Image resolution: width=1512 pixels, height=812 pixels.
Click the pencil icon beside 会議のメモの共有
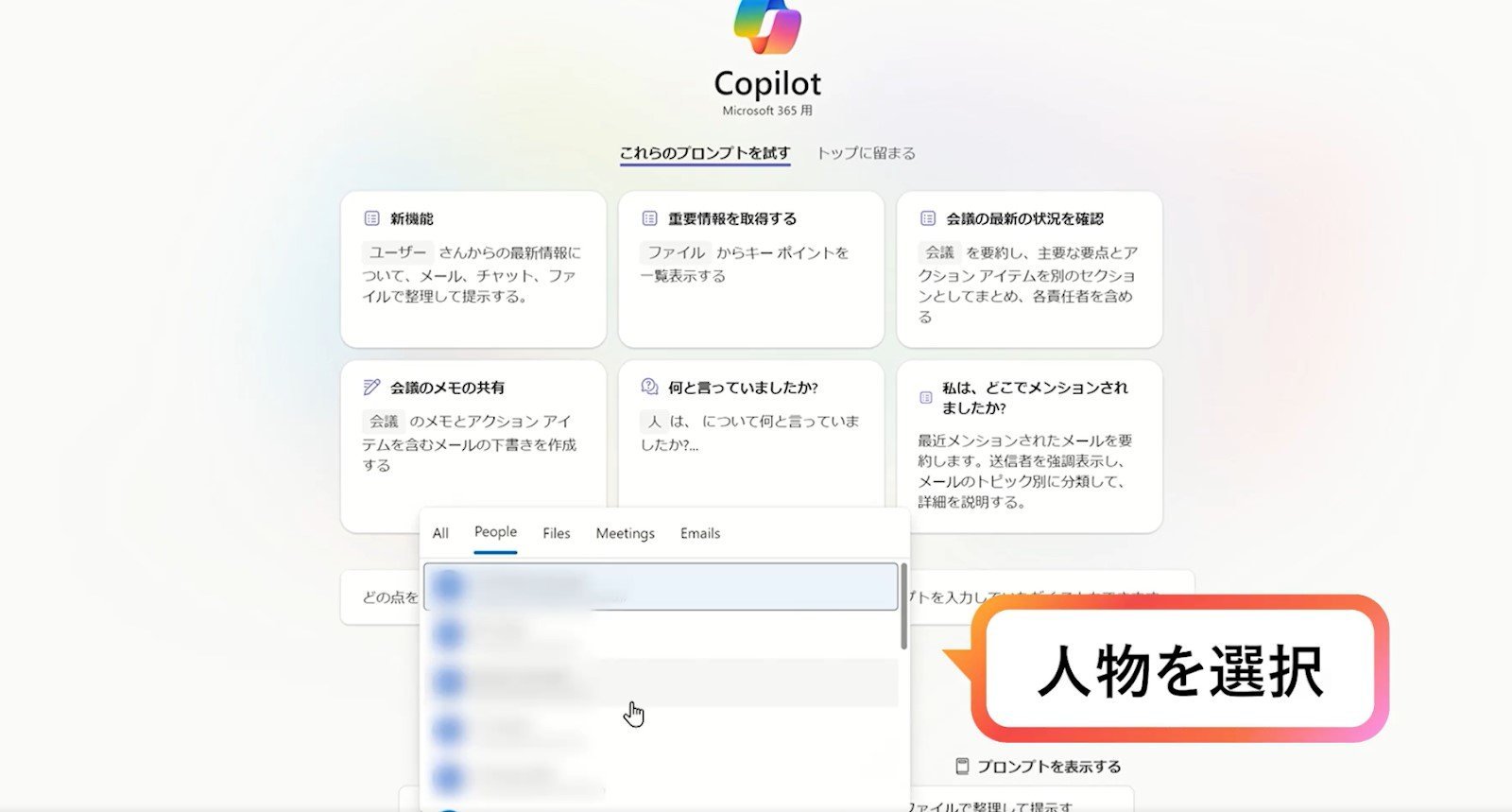[372, 387]
